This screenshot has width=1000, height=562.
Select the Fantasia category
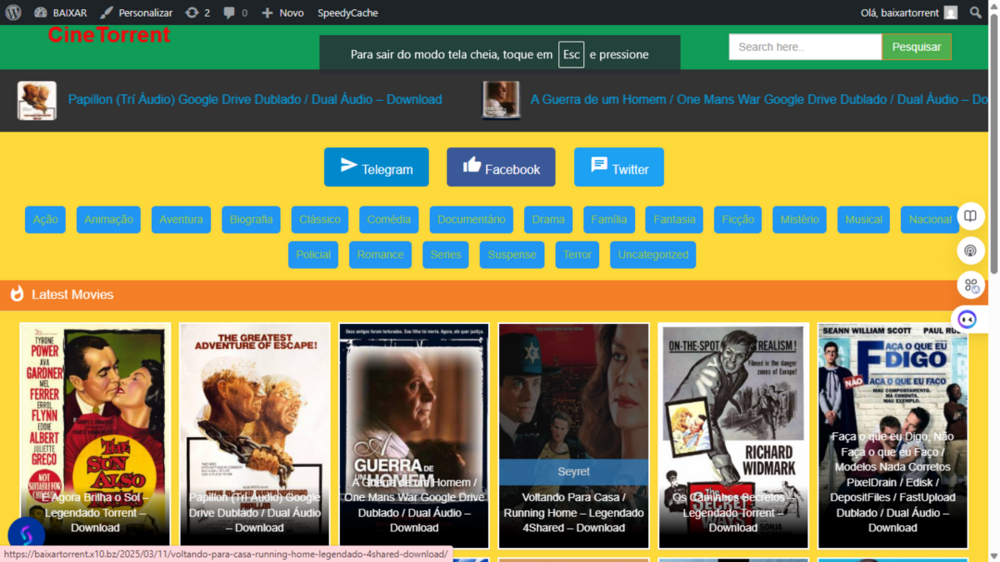[x=674, y=219]
